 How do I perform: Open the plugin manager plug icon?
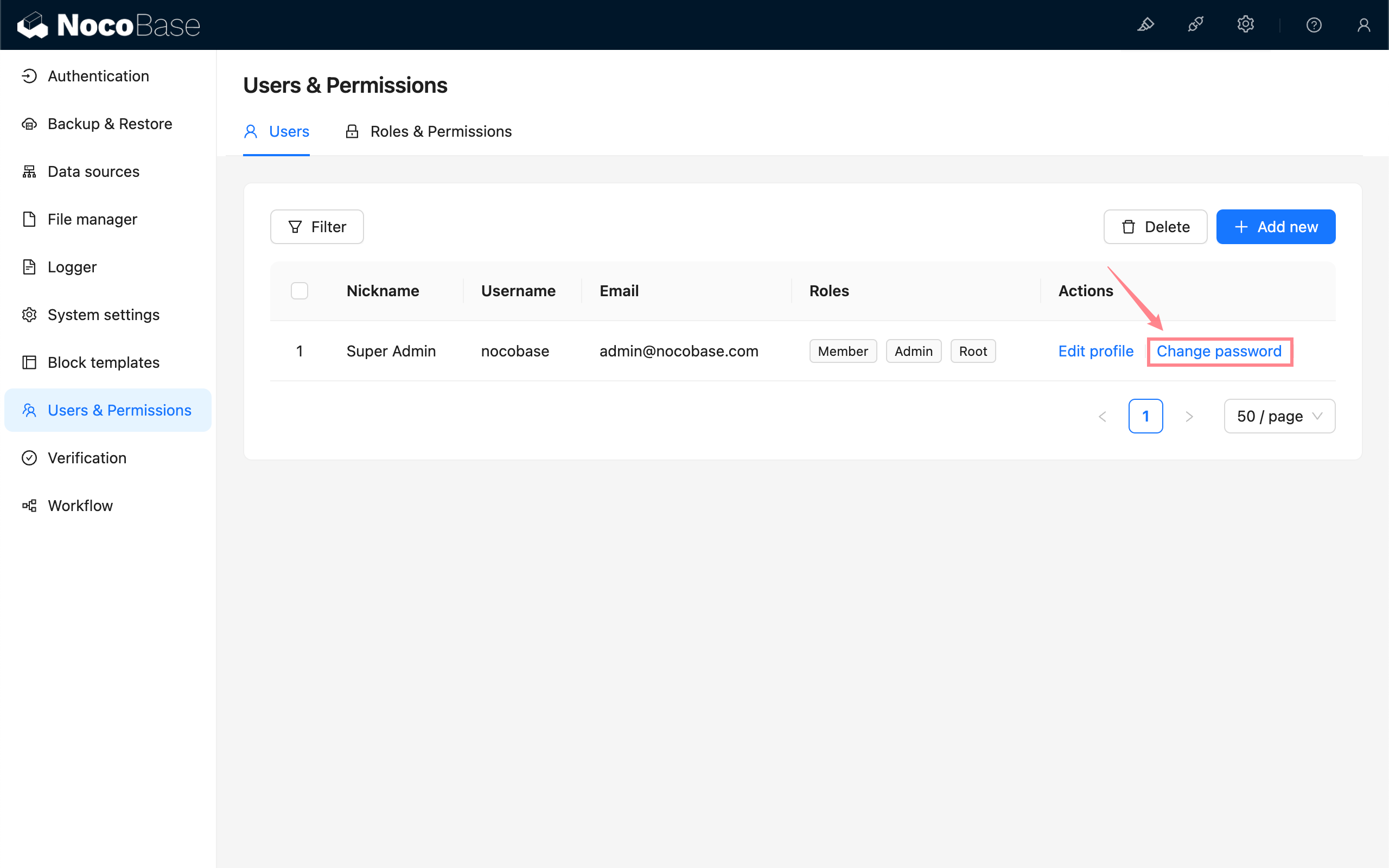click(1196, 25)
